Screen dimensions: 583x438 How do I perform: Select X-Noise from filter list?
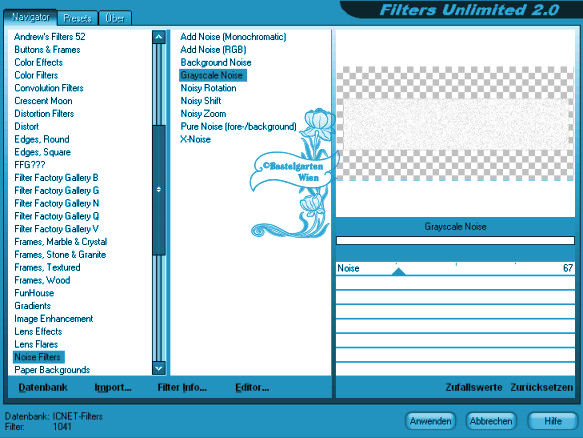click(196, 139)
